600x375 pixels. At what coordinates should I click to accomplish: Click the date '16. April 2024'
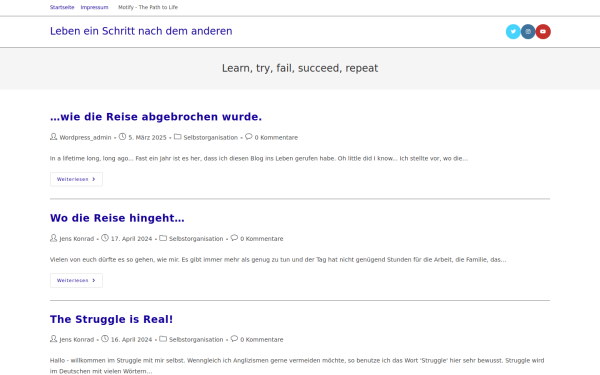click(131, 340)
